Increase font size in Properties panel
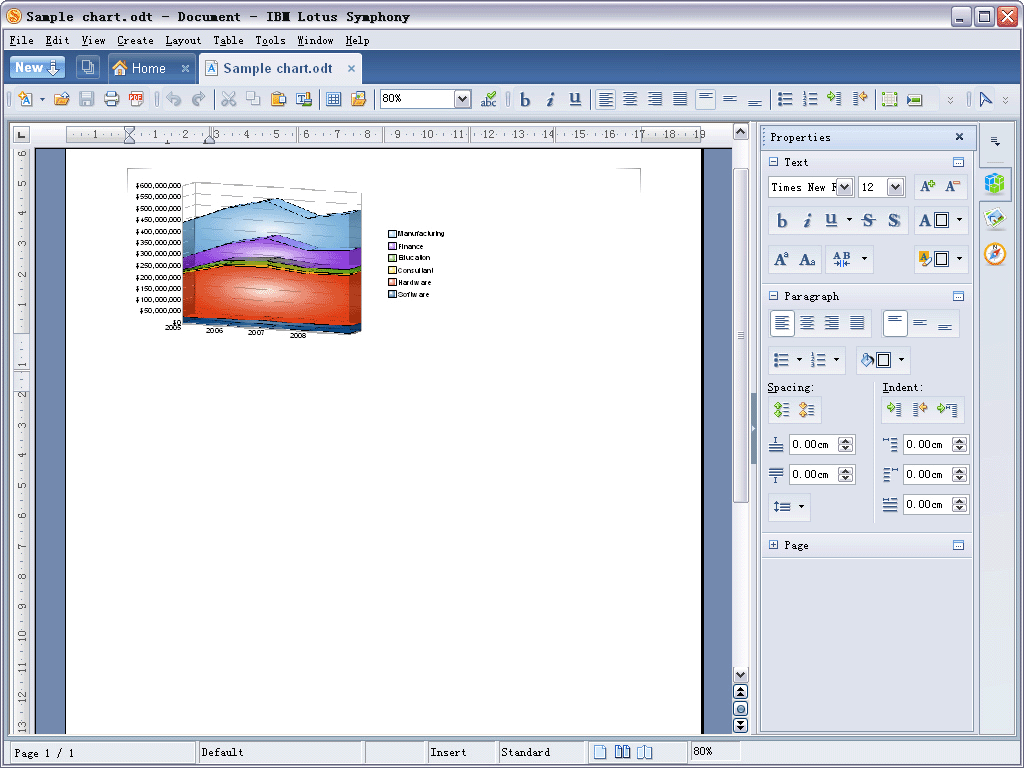1024x768 pixels. (x=927, y=187)
